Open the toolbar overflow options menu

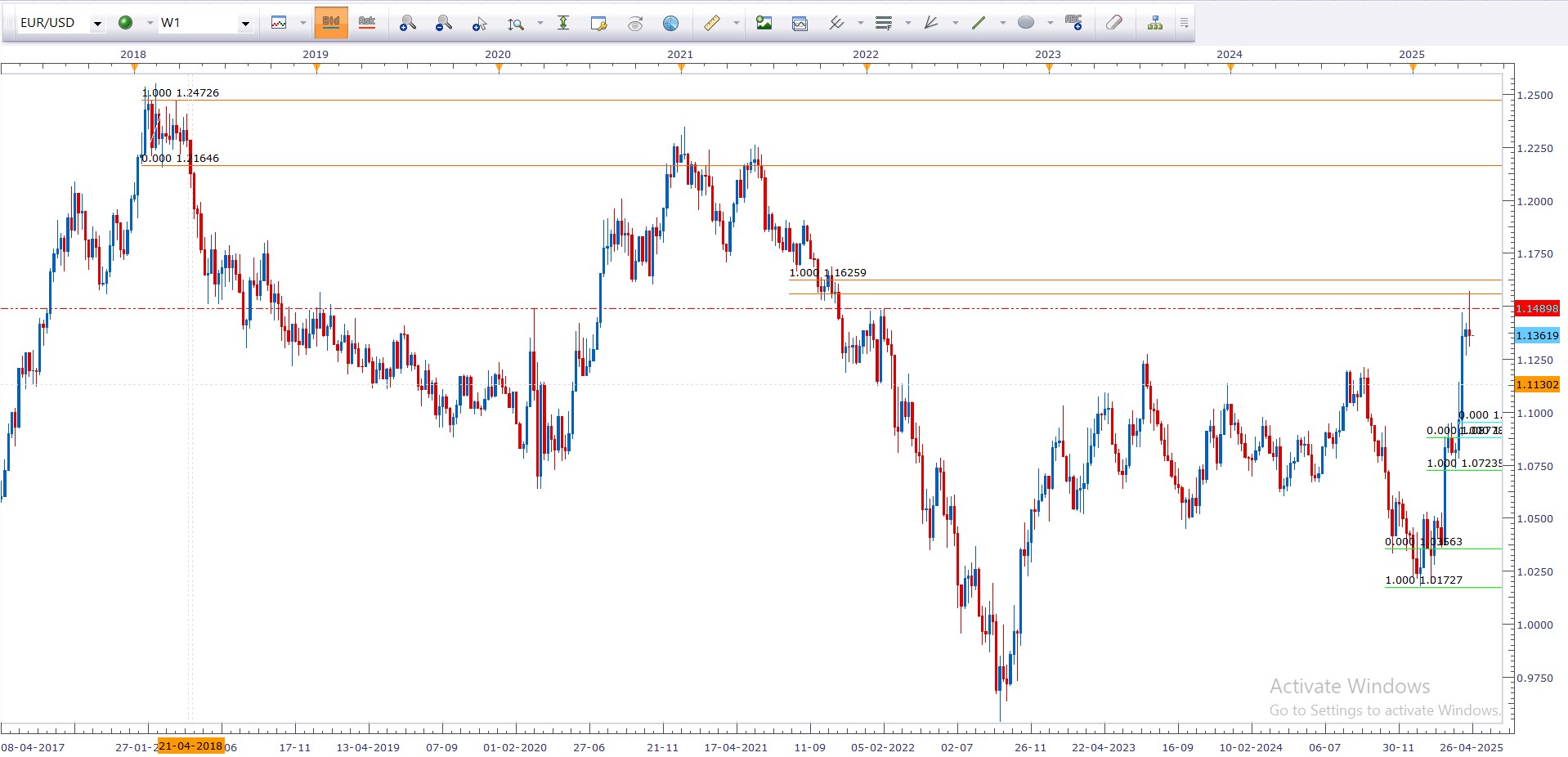pos(1184,23)
